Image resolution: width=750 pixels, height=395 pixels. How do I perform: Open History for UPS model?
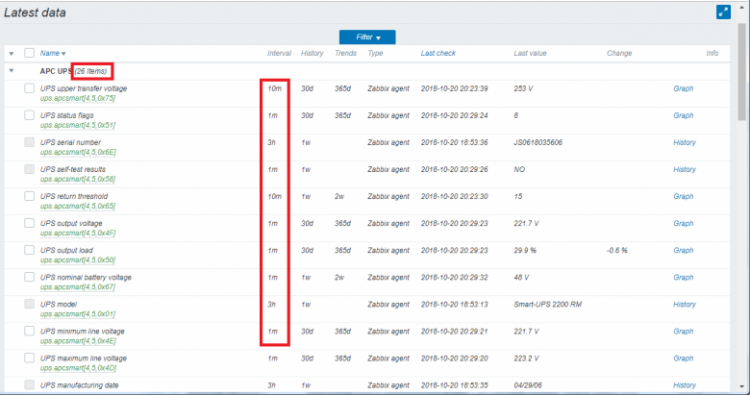[684, 304]
